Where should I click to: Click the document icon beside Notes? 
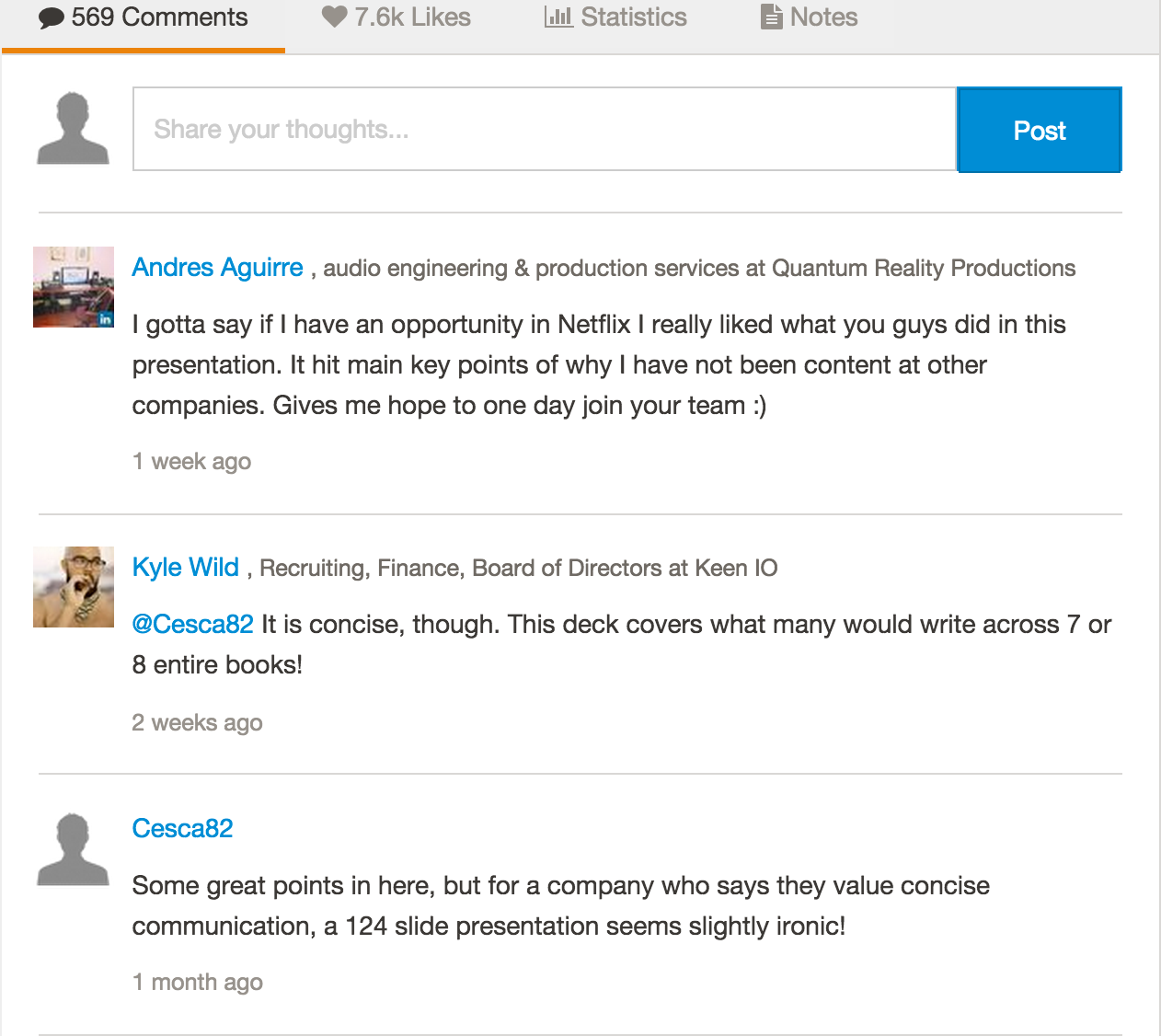[772, 17]
